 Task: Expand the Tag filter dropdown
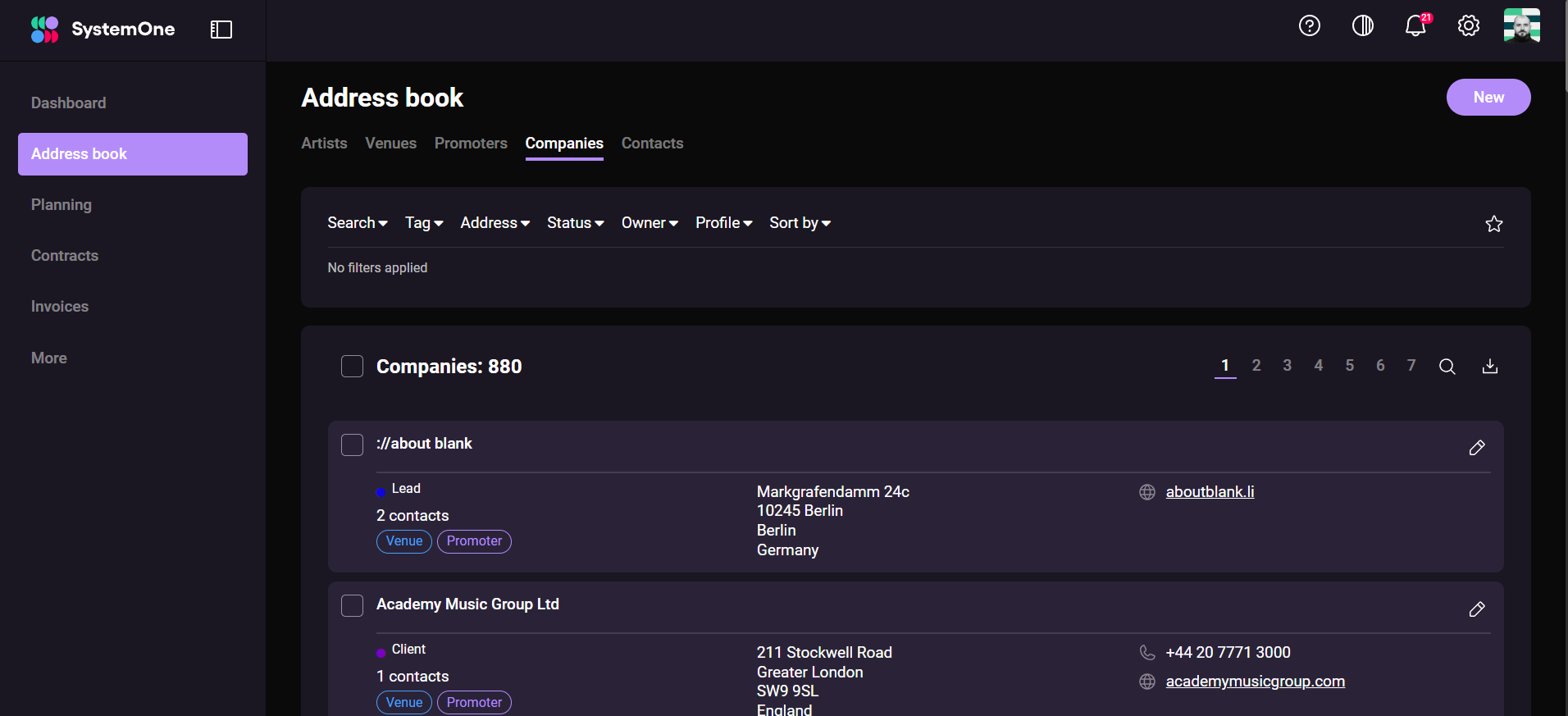(x=424, y=223)
